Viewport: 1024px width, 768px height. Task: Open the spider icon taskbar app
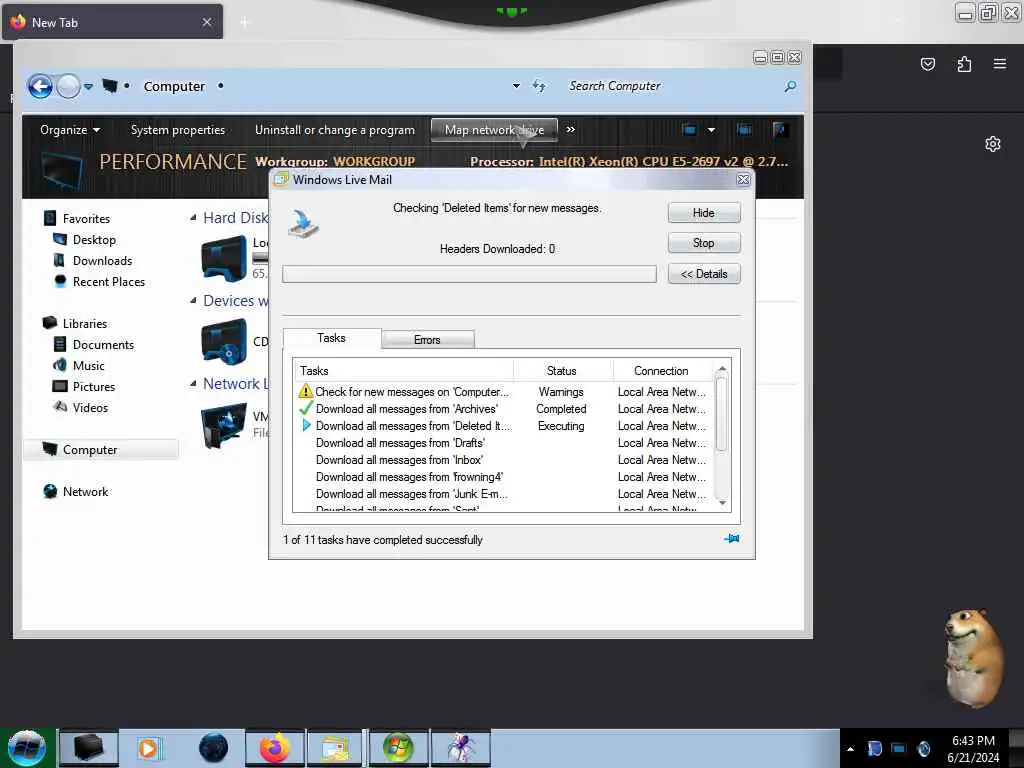click(x=460, y=748)
